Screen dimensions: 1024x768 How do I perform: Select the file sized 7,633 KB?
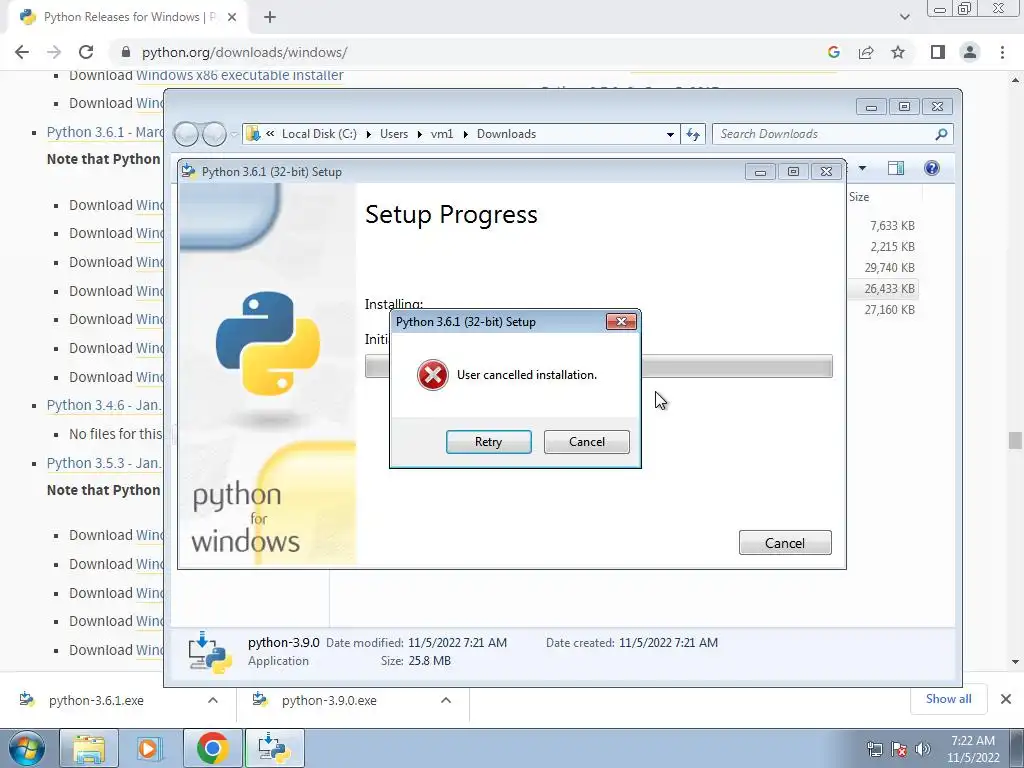pos(892,225)
